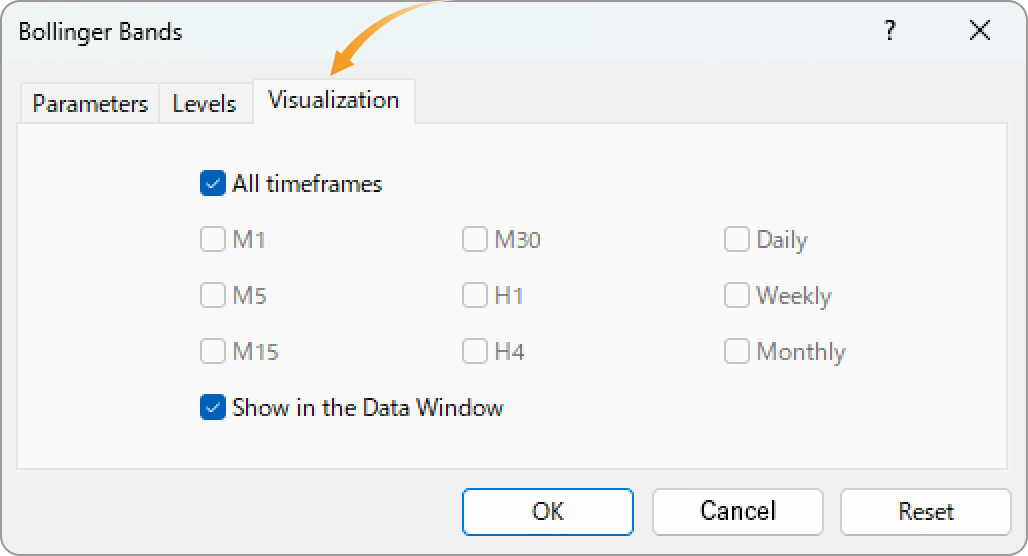1028x556 pixels.
Task: Enable the M1 timeframe checkbox
Action: pos(212,239)
